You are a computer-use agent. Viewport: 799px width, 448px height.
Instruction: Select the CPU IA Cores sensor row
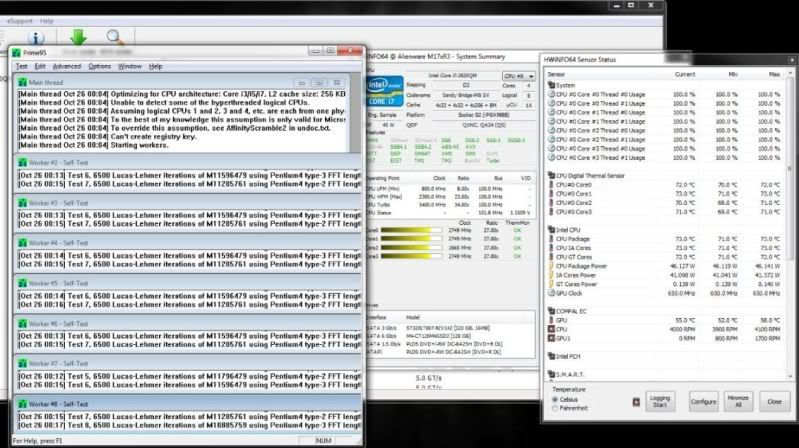tap(665, 248)
